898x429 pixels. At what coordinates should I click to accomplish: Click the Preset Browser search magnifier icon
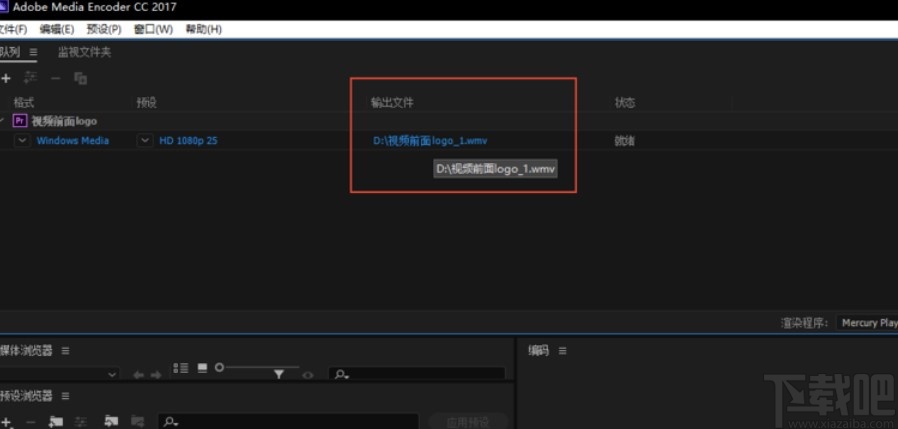[171, 422]
